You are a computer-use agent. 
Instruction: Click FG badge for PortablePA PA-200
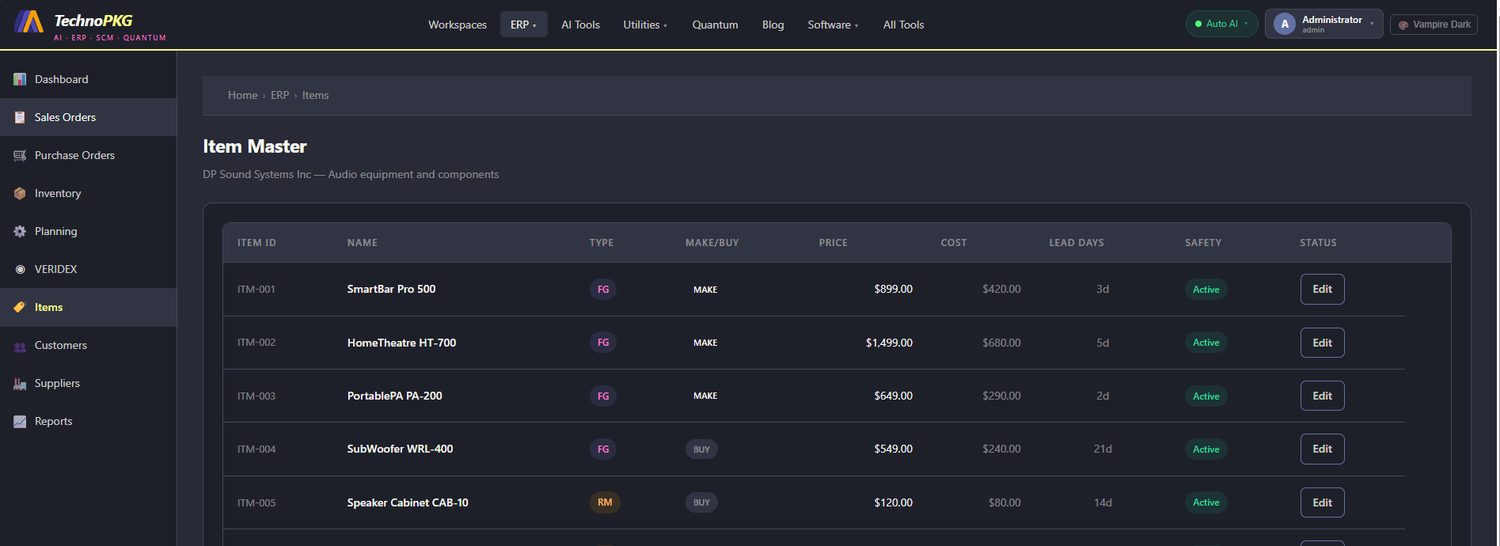pyautogui.click(x=603, y=396)
